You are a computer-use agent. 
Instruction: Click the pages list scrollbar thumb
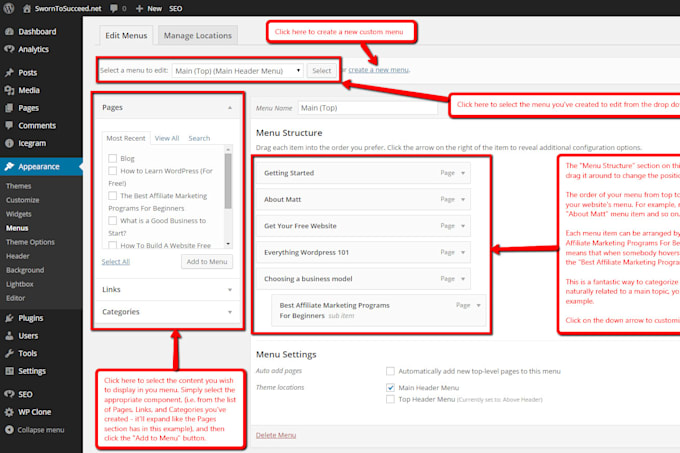click(x=228, y=181)
